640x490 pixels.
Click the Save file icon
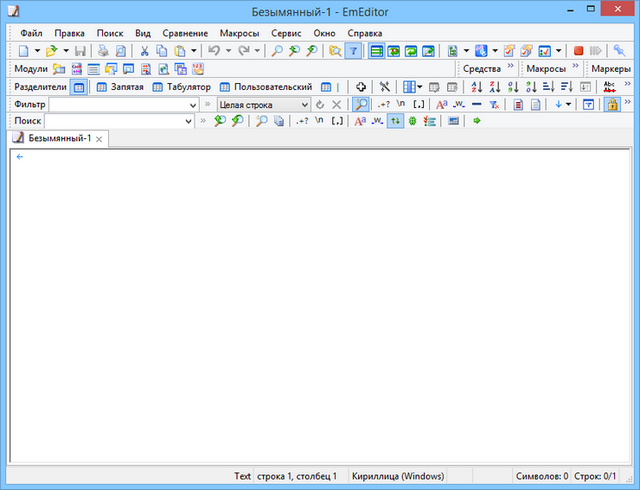pos(80,50)
